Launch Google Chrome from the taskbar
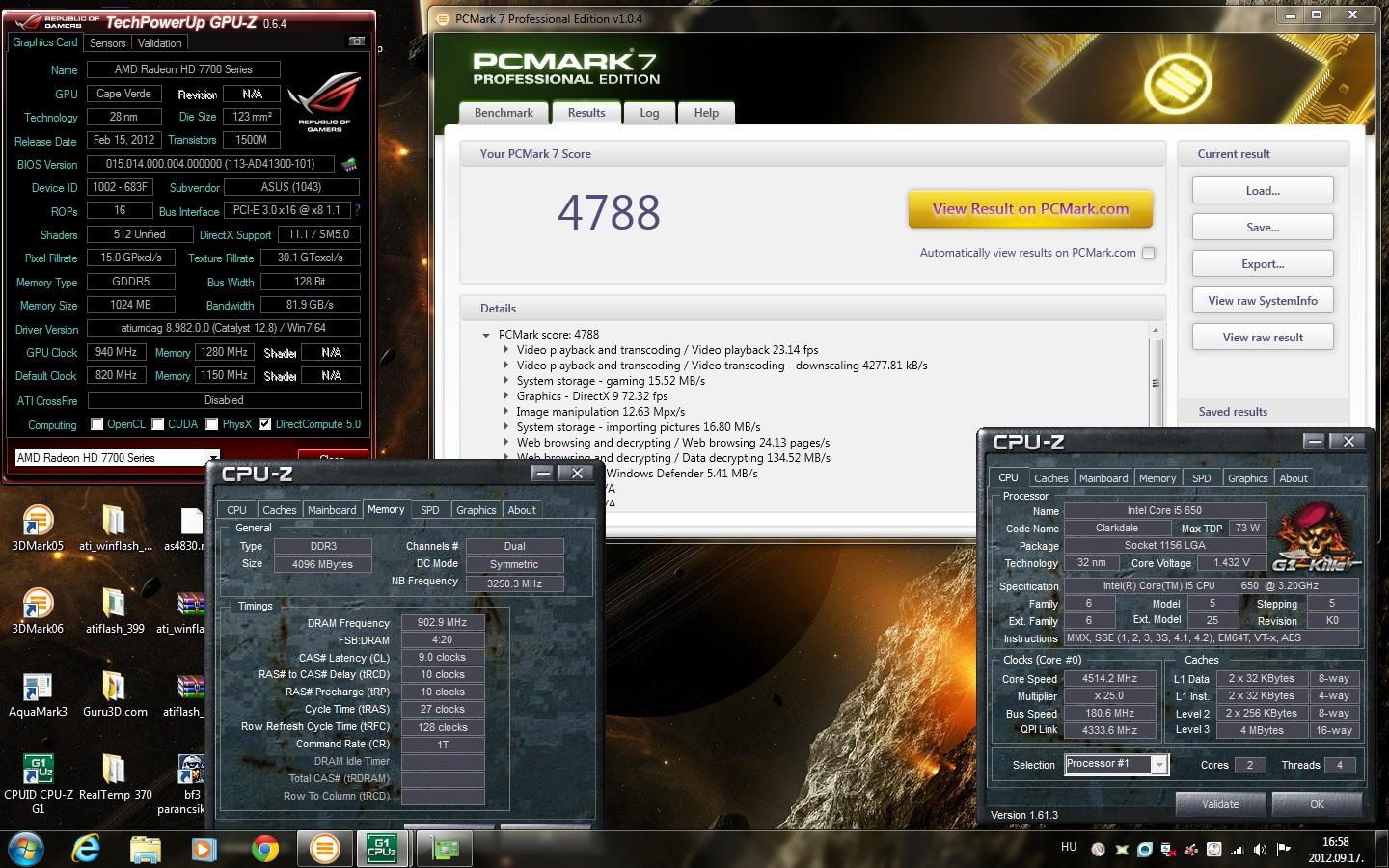1389x868 pixels. [264, 849]
